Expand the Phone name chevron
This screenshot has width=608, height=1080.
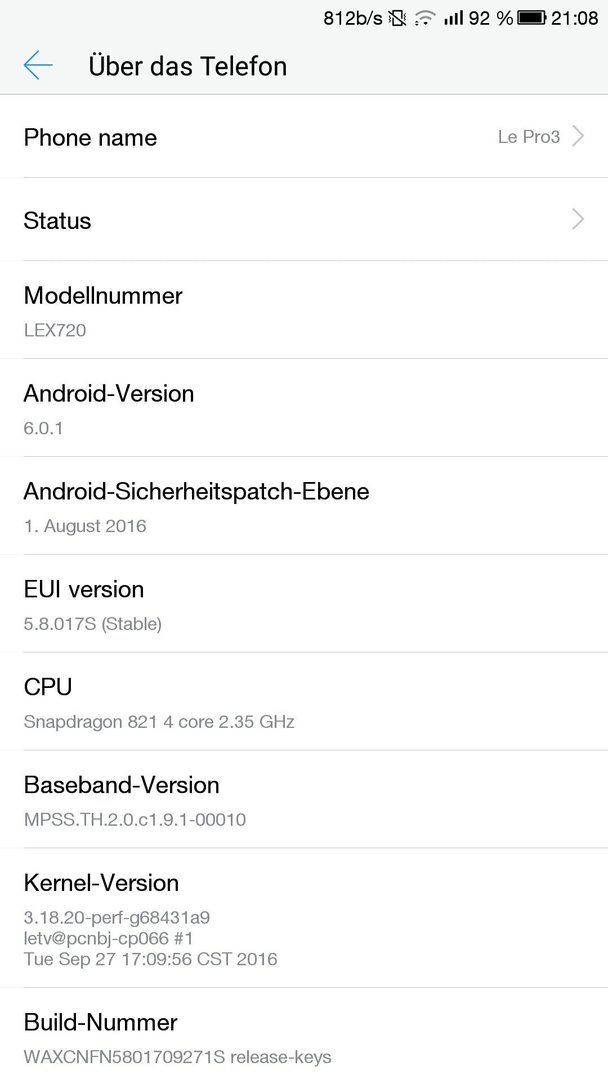[578, 136]
